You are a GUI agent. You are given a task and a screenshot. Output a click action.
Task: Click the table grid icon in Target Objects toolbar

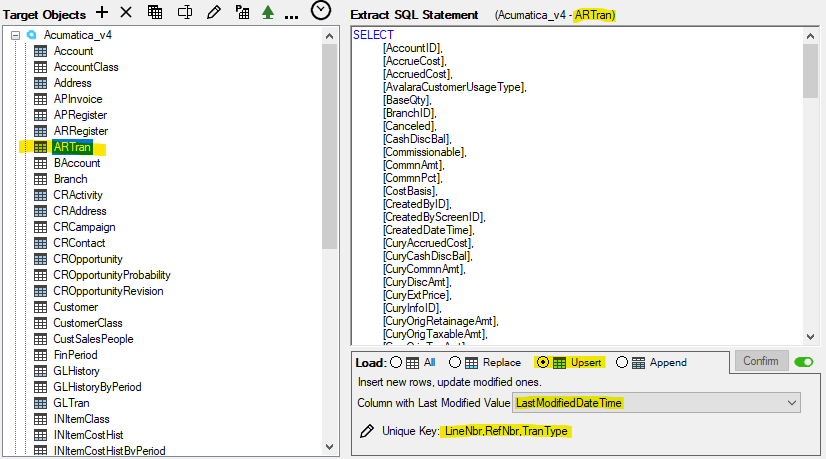click(x=155, y=12)
